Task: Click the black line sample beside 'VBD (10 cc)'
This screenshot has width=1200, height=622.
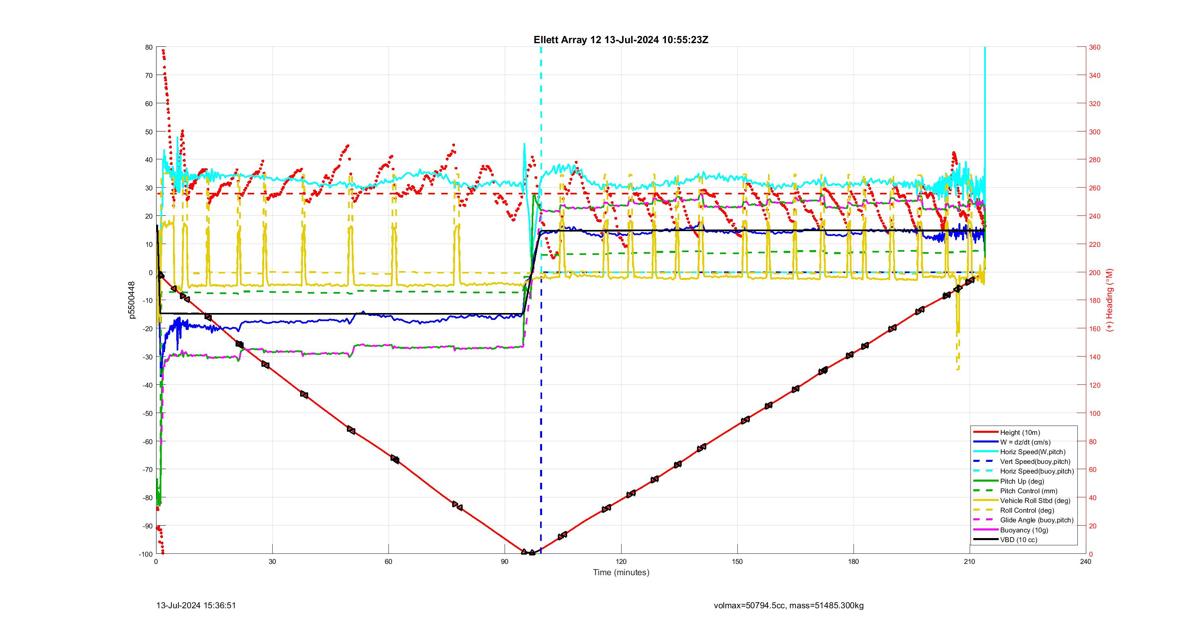Action: (x=985, y=540)
